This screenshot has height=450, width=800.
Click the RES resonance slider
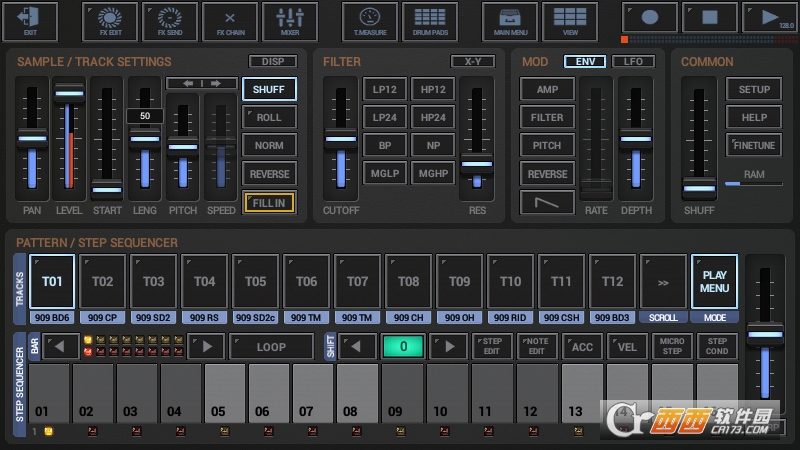[x=477, y=138]
